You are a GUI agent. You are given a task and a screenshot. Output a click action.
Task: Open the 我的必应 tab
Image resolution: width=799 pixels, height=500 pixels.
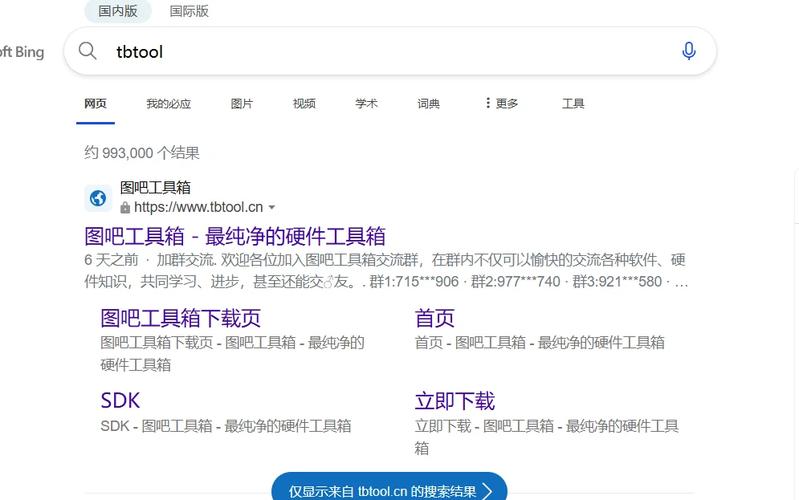pyautogui.click(x=169, y=103)
